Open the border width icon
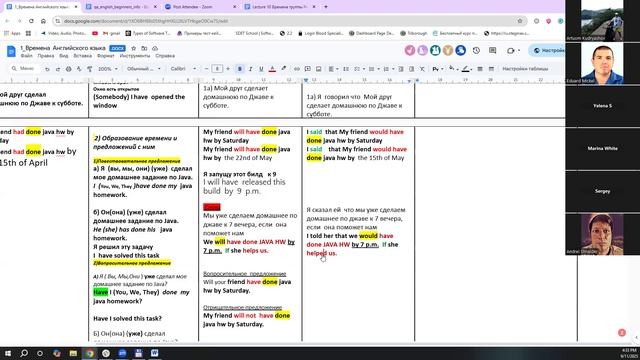The width and height of the screenshot is (640, 360). click(x=480, y=69)
